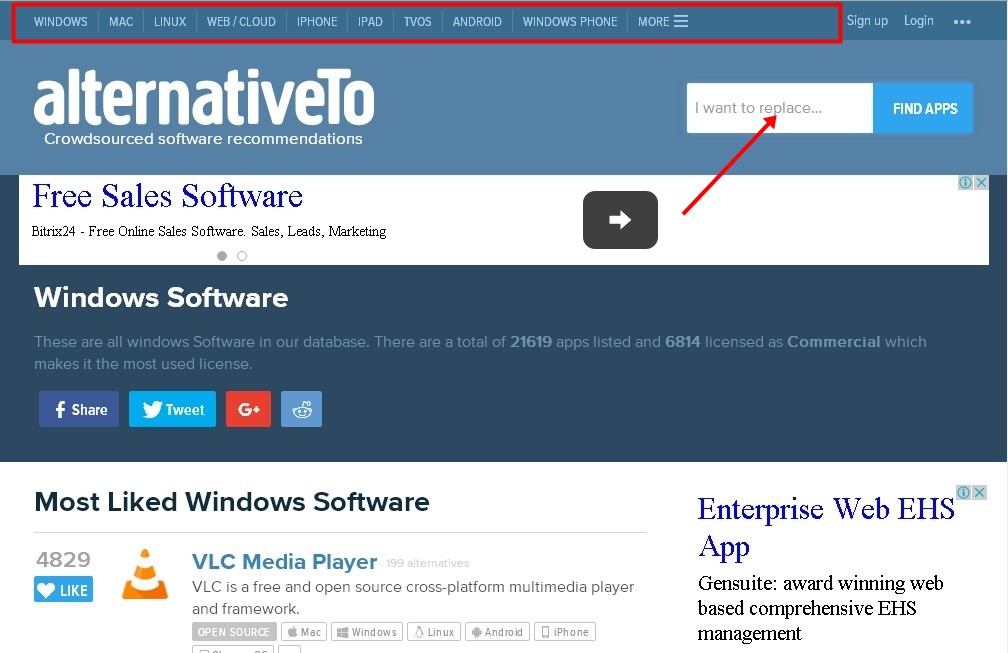Image resolution: width=1008 pixels, height=653 pixels.
Task: Click the '6814' licensed count
Action: (683, 342)
